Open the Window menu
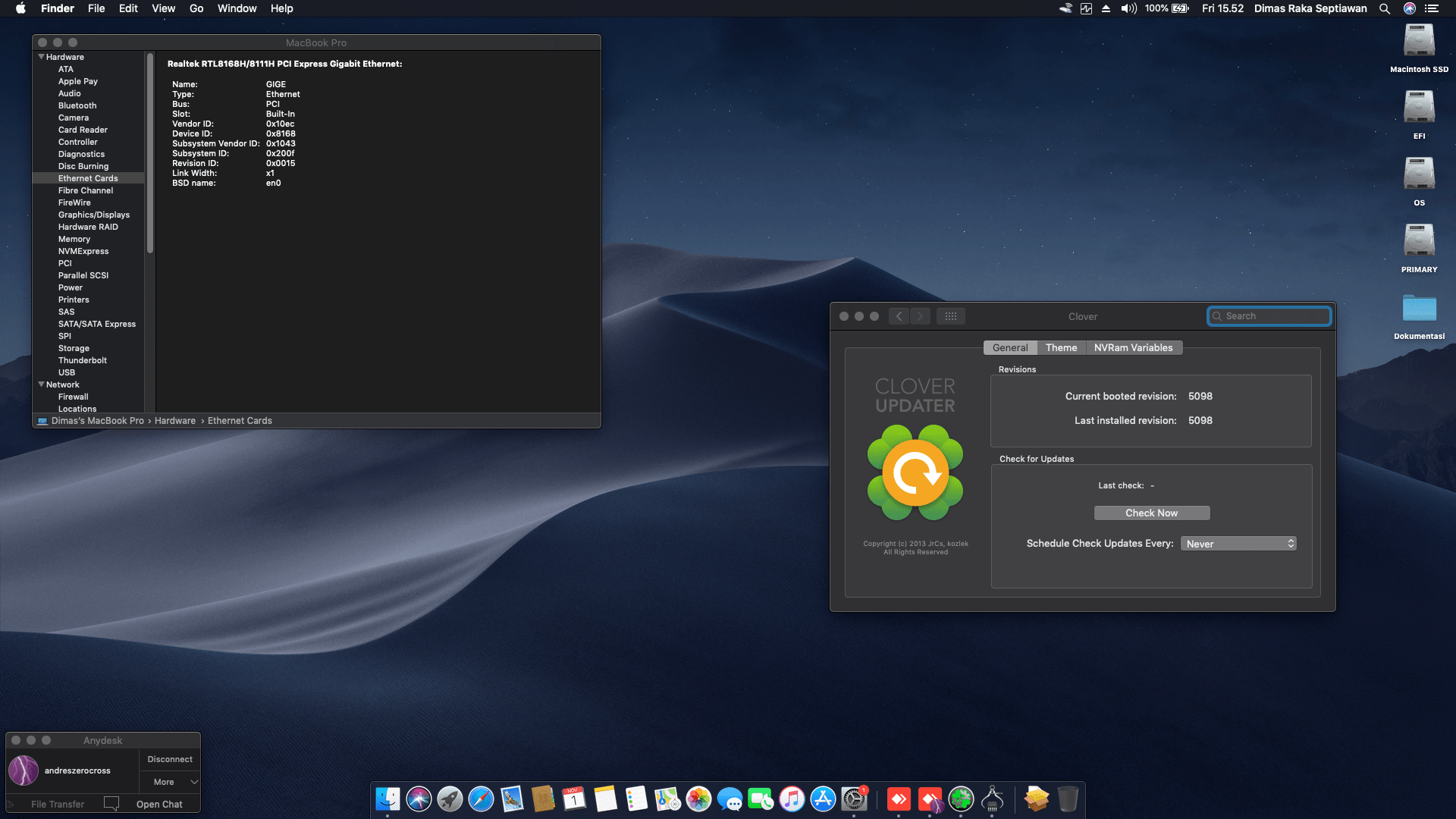This screenshot has height=819, width=1456. 237,8
